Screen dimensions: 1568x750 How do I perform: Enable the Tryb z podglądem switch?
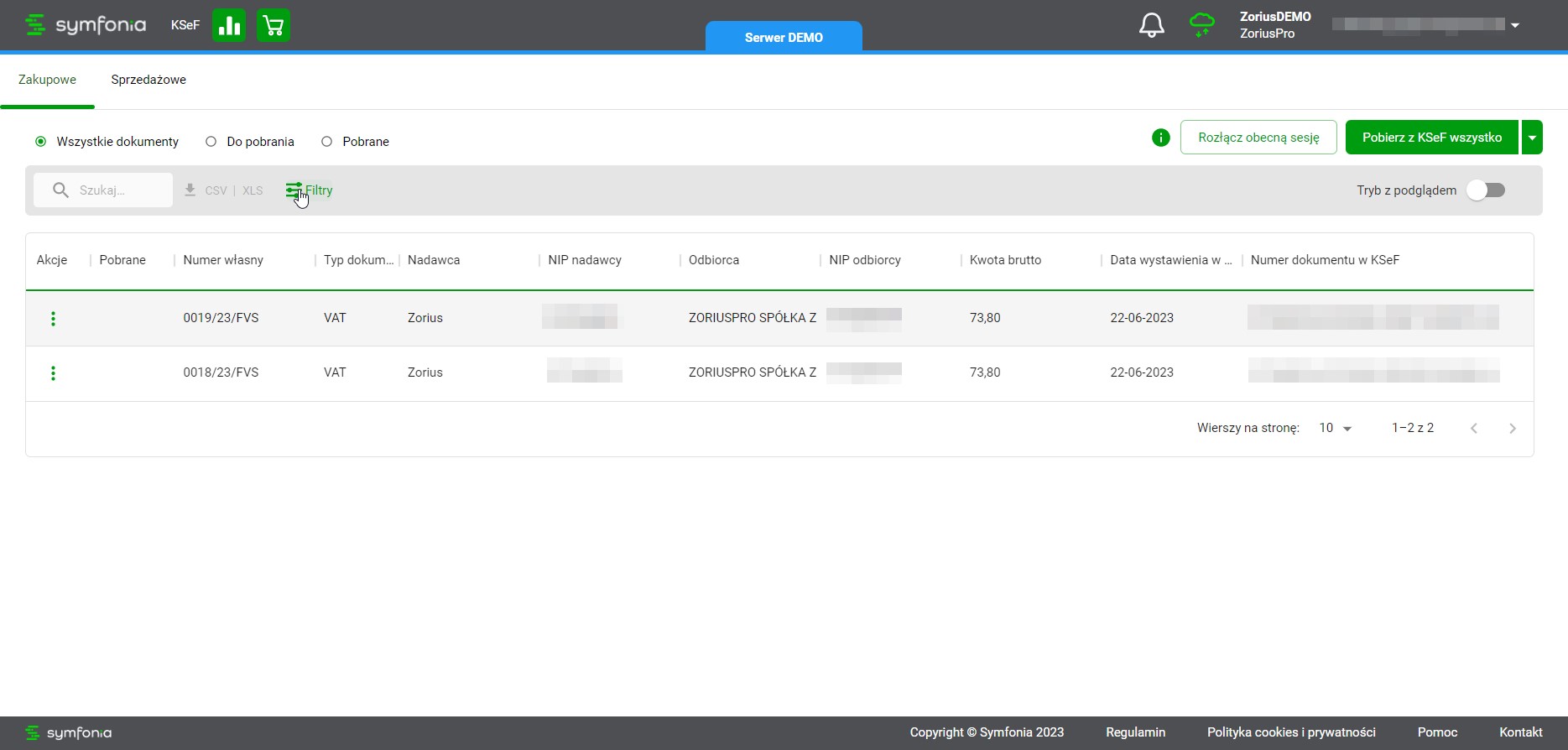[x=1486, y=190]
